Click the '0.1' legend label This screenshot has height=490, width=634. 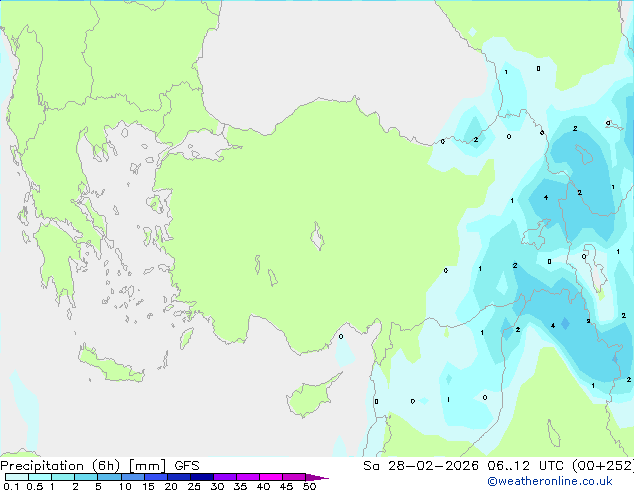[11, 486]
